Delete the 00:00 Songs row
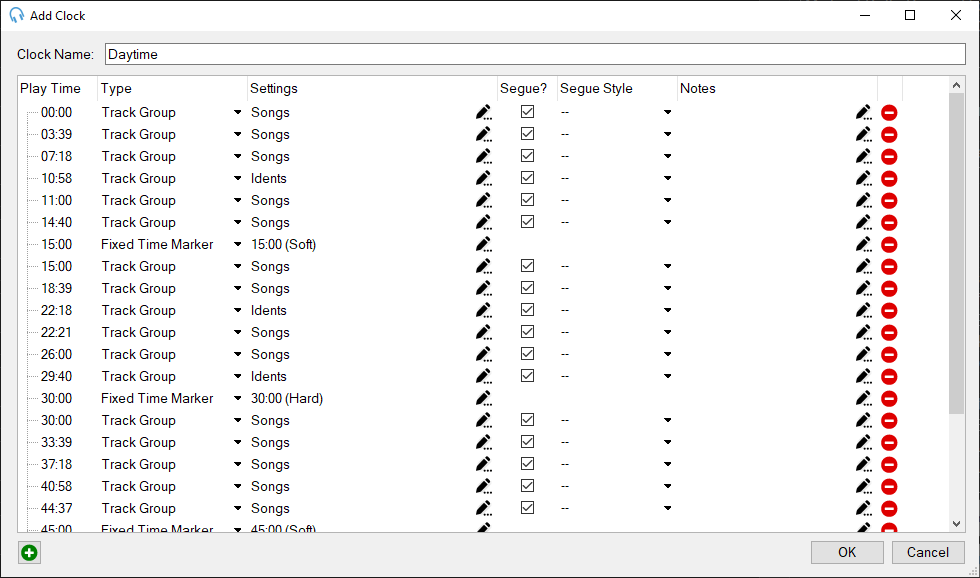Screen dimensions: 980x578 pos(889,113)
